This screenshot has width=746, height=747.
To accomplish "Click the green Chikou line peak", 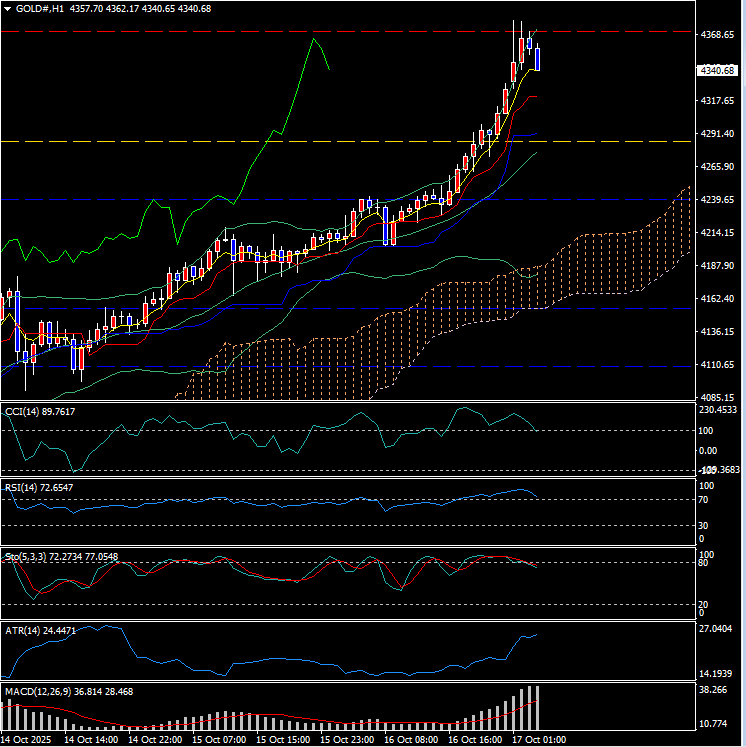I will (314, 39).
